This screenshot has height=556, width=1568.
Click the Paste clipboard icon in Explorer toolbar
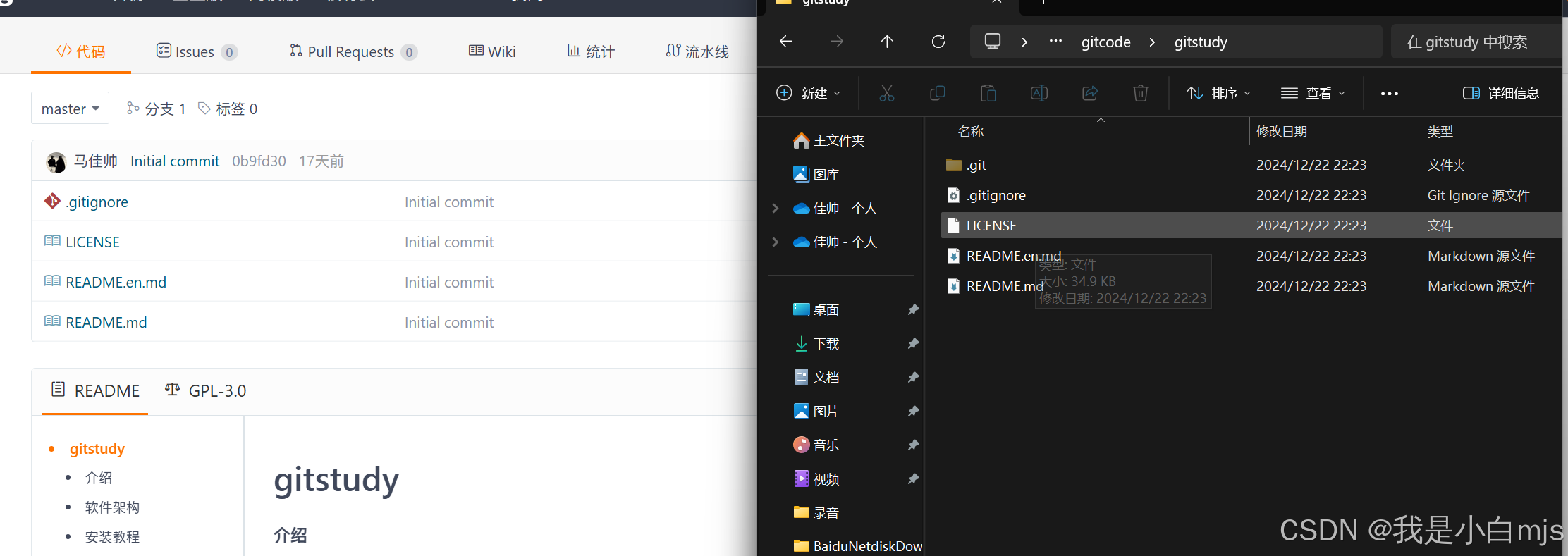tap(988, 93)
